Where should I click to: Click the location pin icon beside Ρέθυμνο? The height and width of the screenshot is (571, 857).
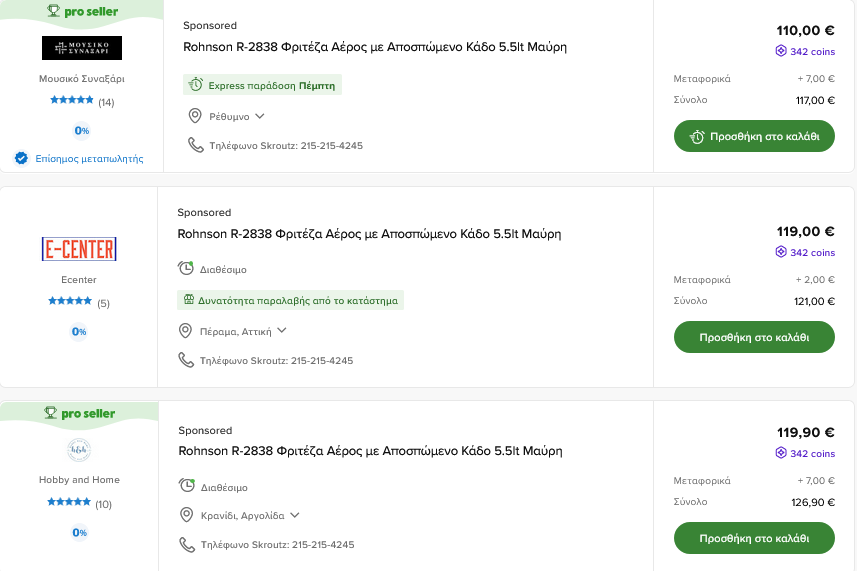coord(196,116)
